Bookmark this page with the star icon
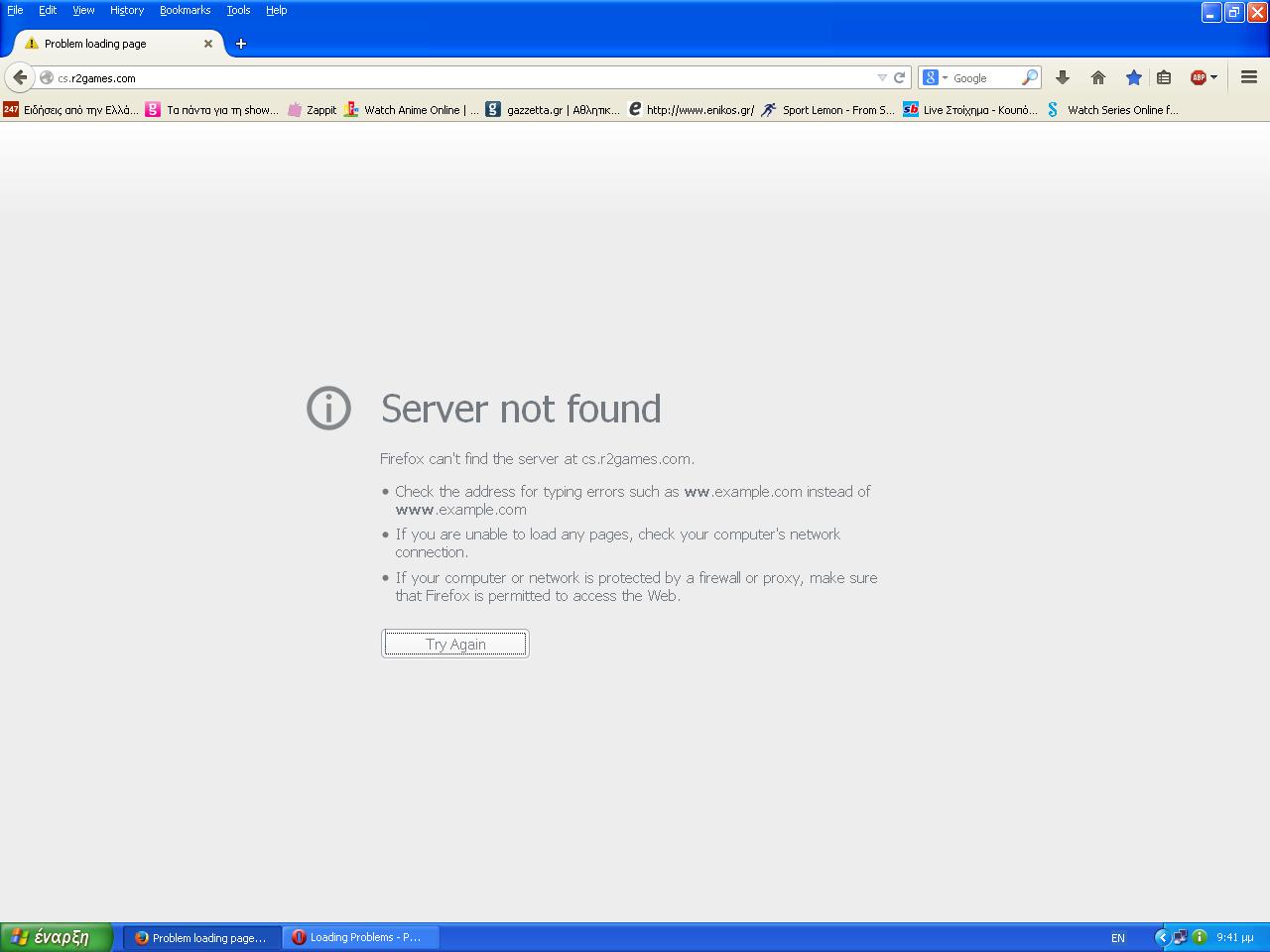This screenshot has width=1270, height=952. tap(1133, 77)
